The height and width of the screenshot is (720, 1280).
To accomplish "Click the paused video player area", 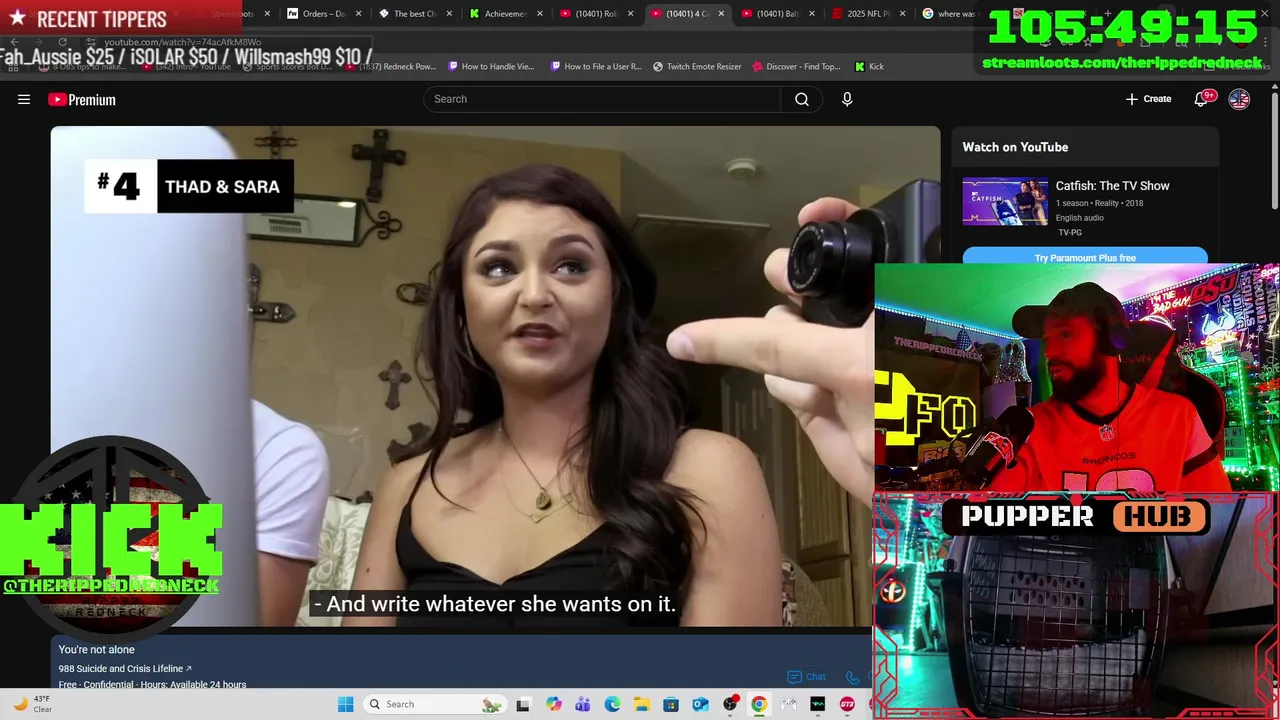I will tap(495, 376).
